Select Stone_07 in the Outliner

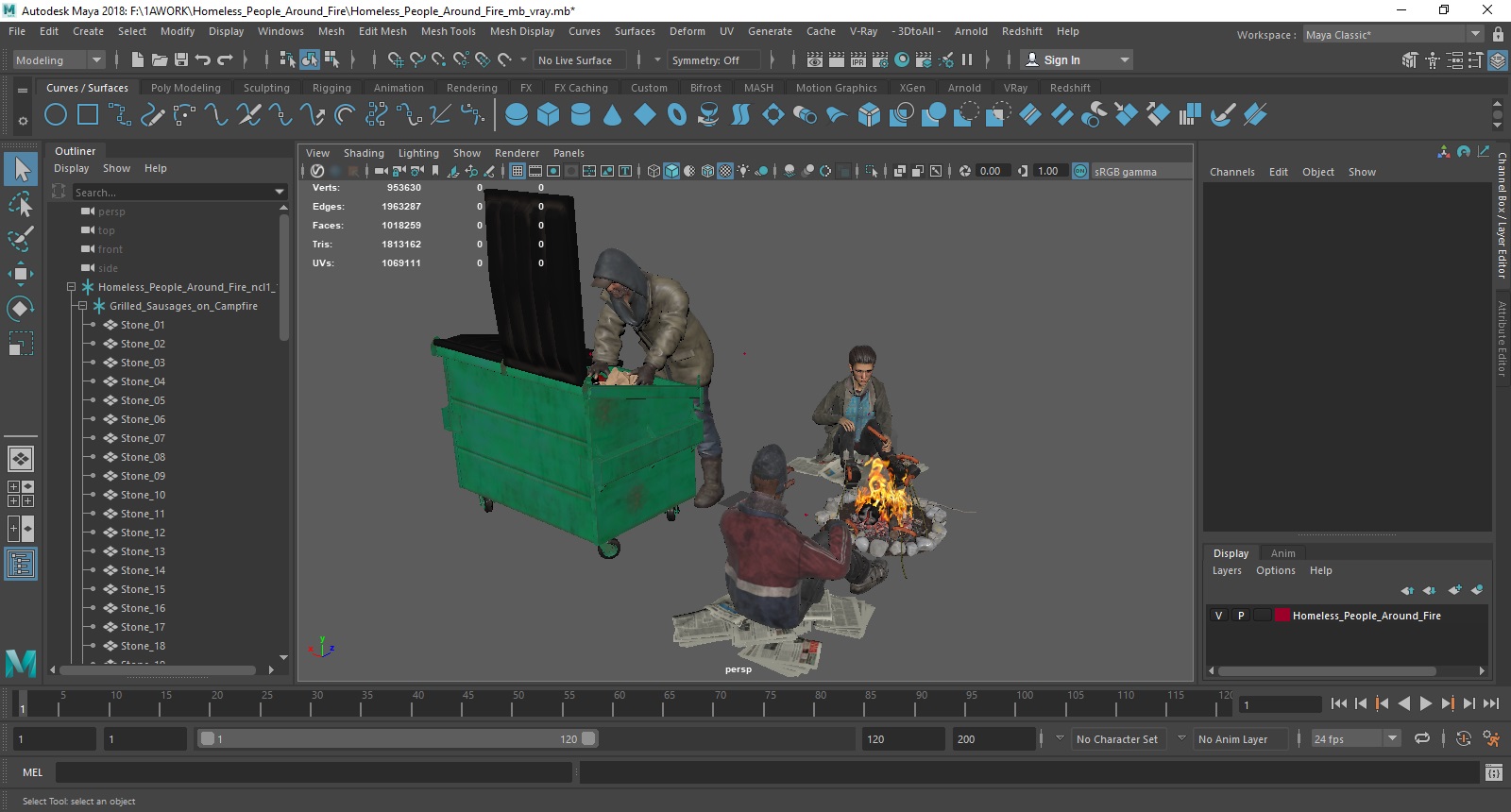pyautogui.click(x=143, y=438)
